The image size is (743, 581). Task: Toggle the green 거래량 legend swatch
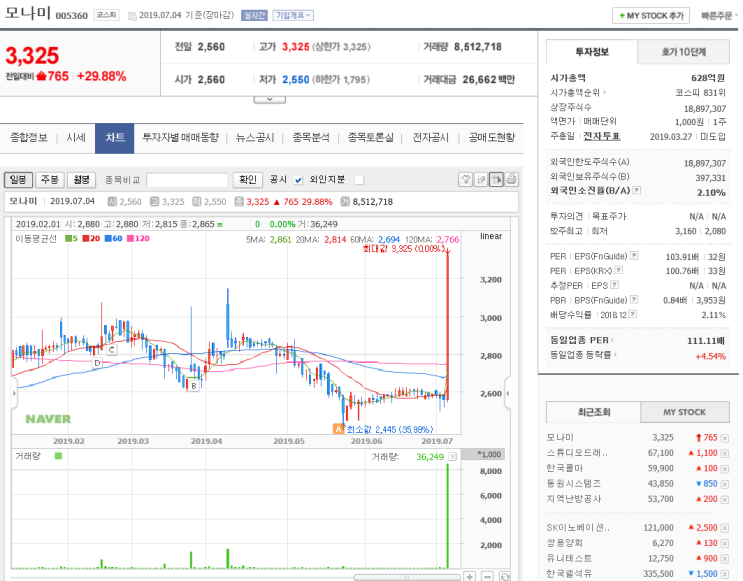click(x=58, y=456)
